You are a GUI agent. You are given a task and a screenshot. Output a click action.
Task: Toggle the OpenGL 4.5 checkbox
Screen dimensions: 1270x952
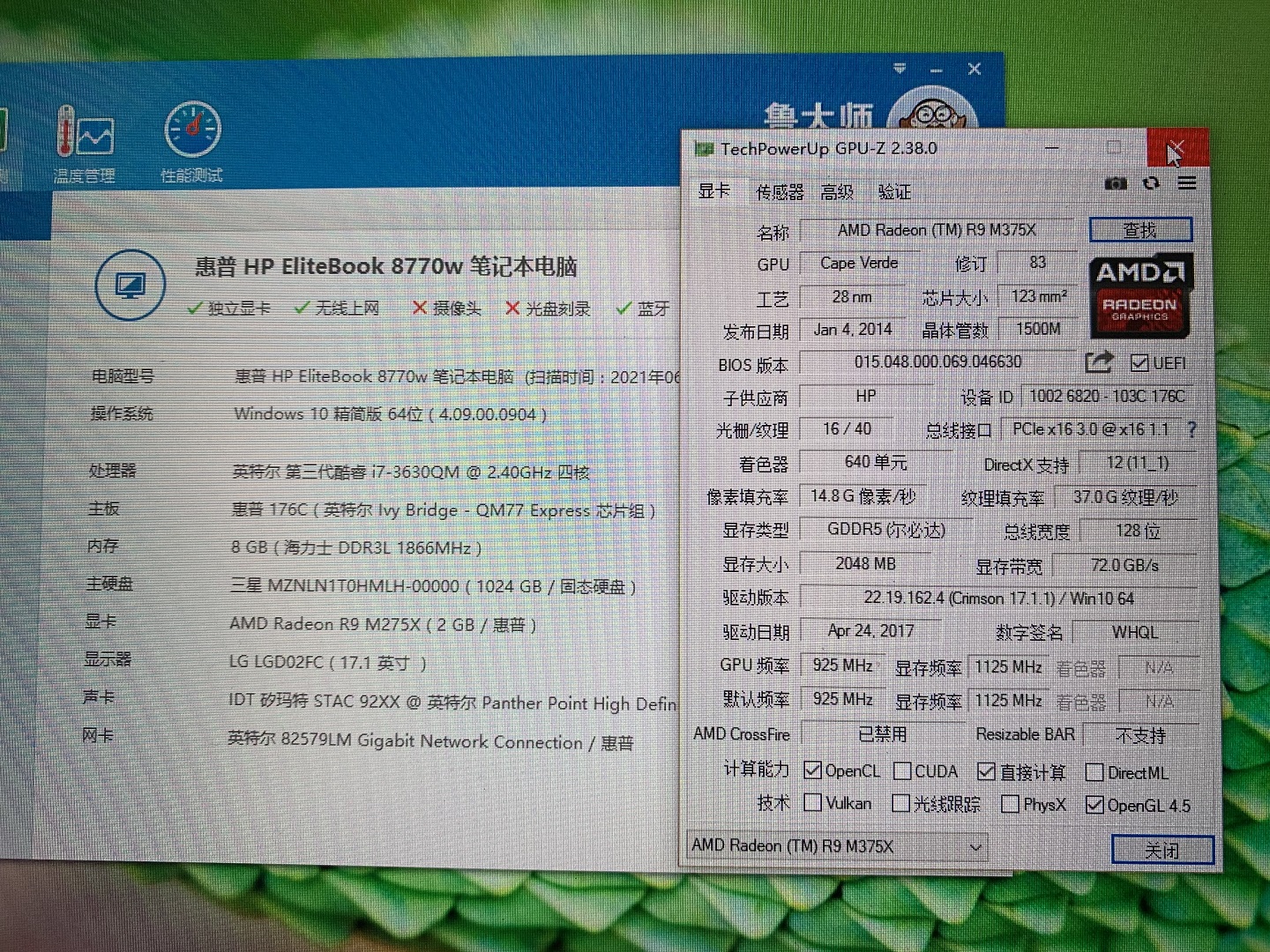coord(1094,806)
